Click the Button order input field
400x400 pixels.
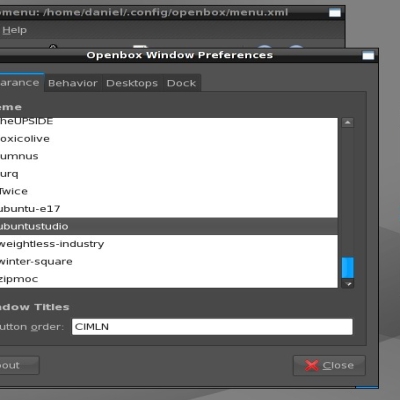[212, 327]
